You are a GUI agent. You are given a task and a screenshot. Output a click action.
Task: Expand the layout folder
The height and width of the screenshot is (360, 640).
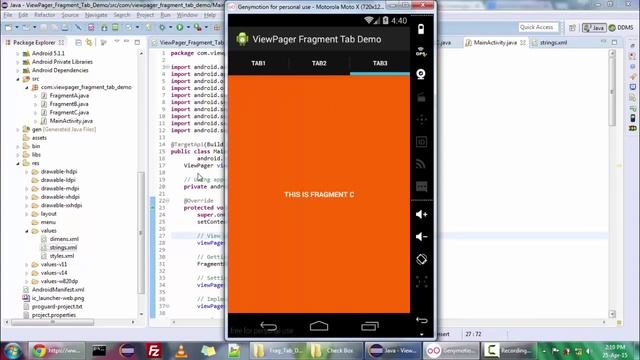(27, 214)
